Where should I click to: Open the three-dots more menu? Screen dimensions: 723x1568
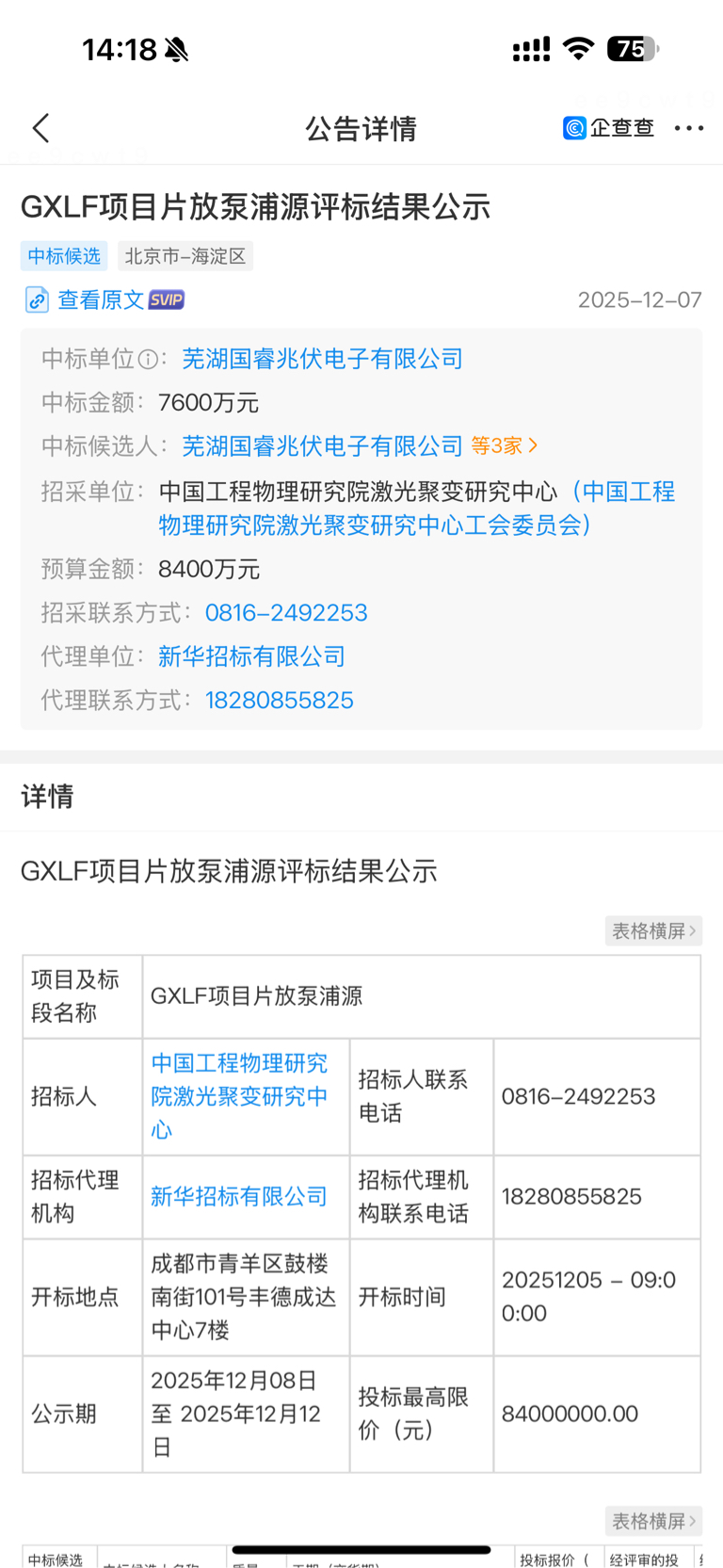pyautogui.click(x=688, y=128)
